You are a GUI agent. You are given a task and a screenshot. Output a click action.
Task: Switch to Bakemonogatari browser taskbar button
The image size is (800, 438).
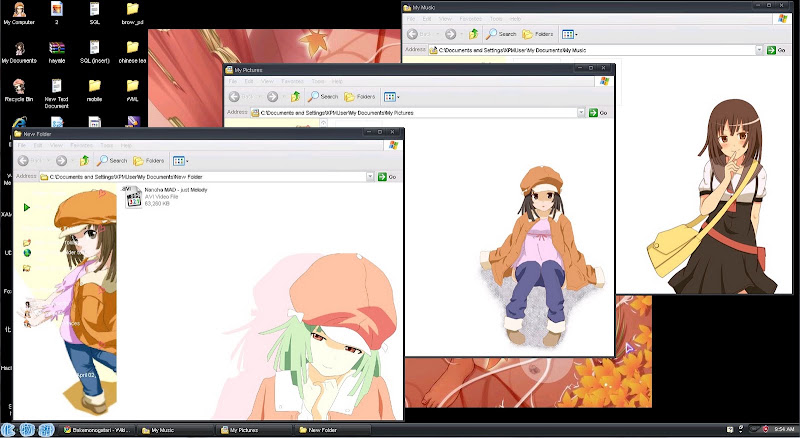pos(97,430)
